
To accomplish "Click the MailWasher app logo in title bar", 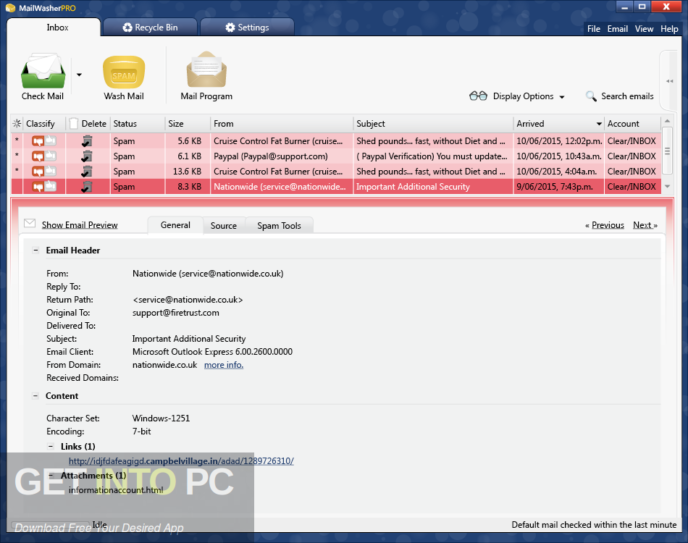I will [x=10, y=8].
